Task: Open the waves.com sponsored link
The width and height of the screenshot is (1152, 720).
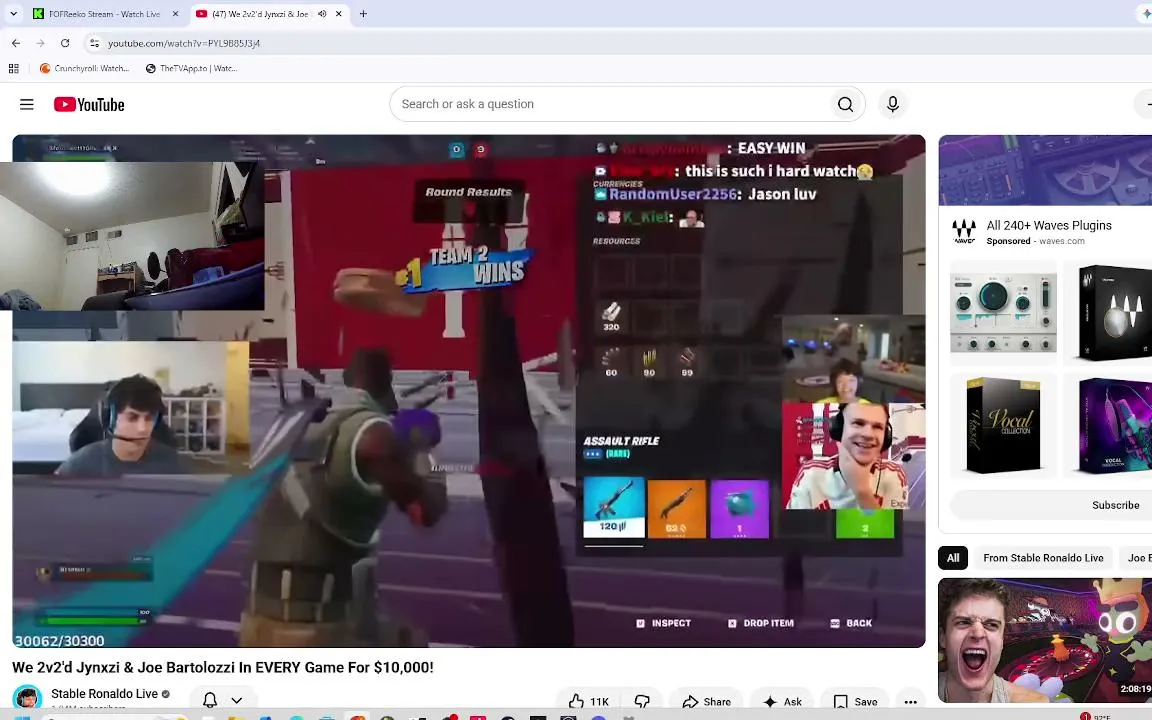Action: click(x=1062, y=241)
